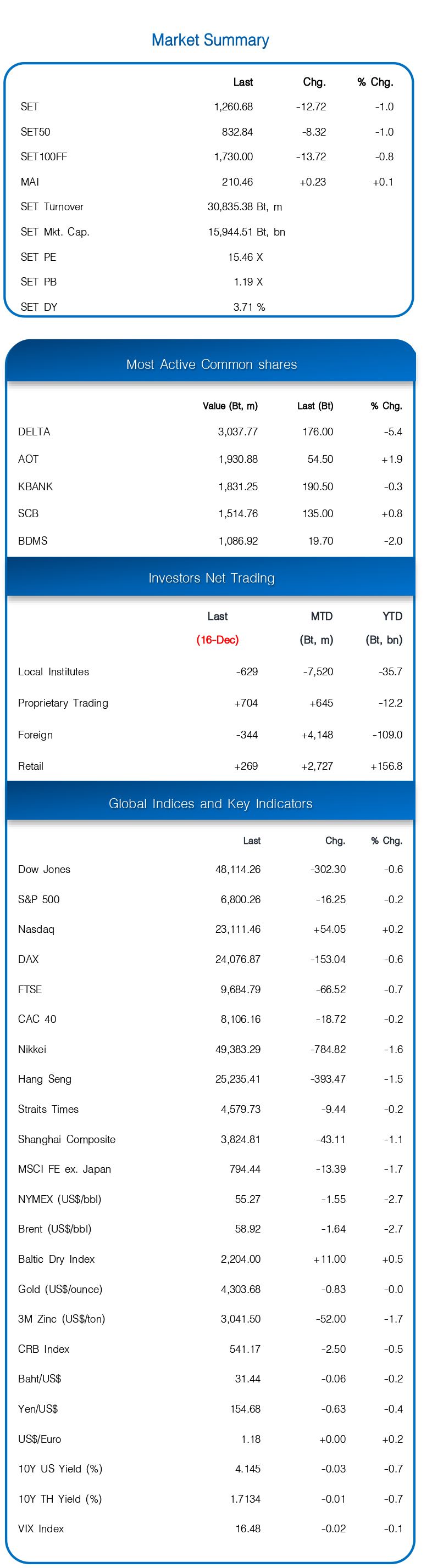Click the Proprietary Trading row label

pos(63,703)
